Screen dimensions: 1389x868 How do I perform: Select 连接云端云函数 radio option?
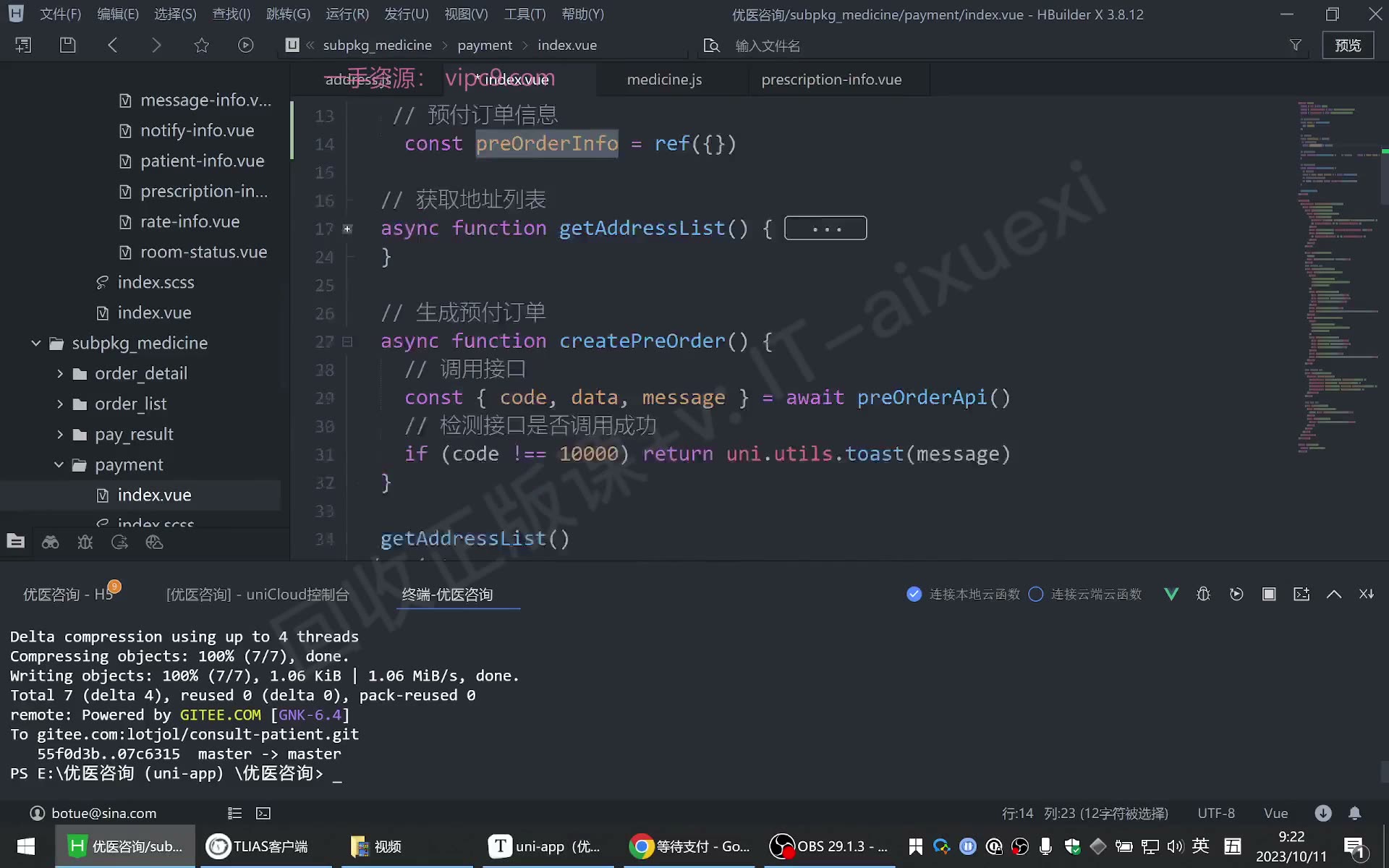tap(1036, 594)
